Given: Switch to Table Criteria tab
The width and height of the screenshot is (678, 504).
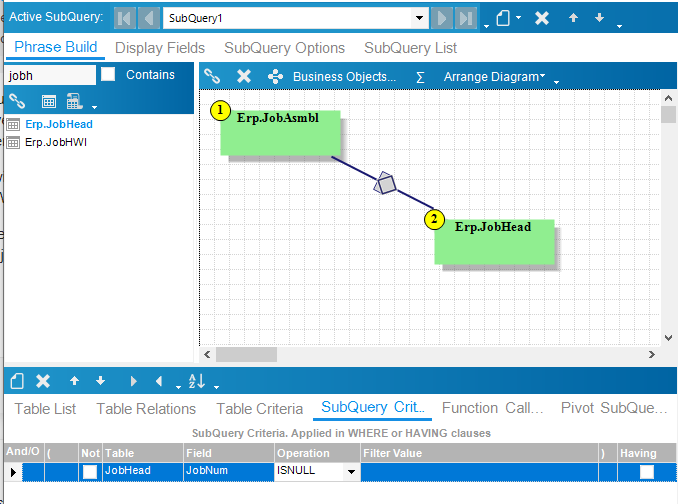Looking at the screenshot, I should coord(259,408).
